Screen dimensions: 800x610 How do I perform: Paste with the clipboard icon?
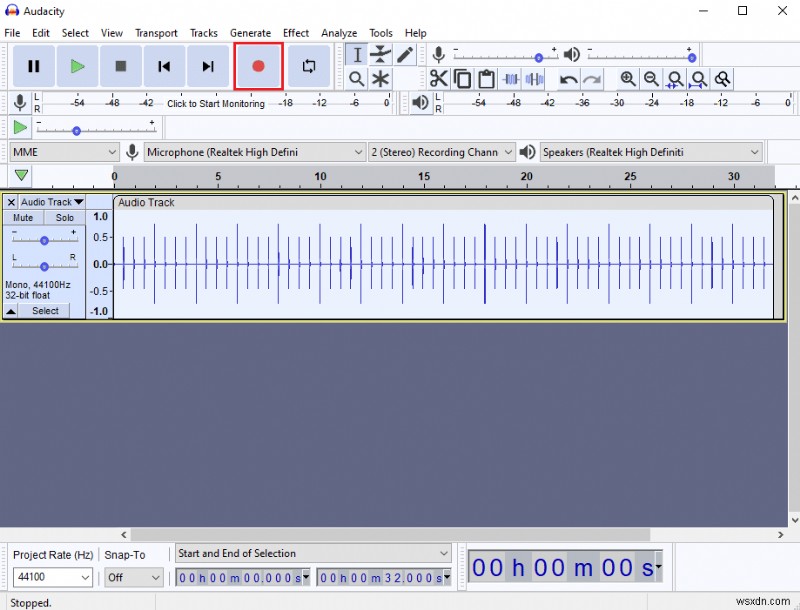(486, 79)
